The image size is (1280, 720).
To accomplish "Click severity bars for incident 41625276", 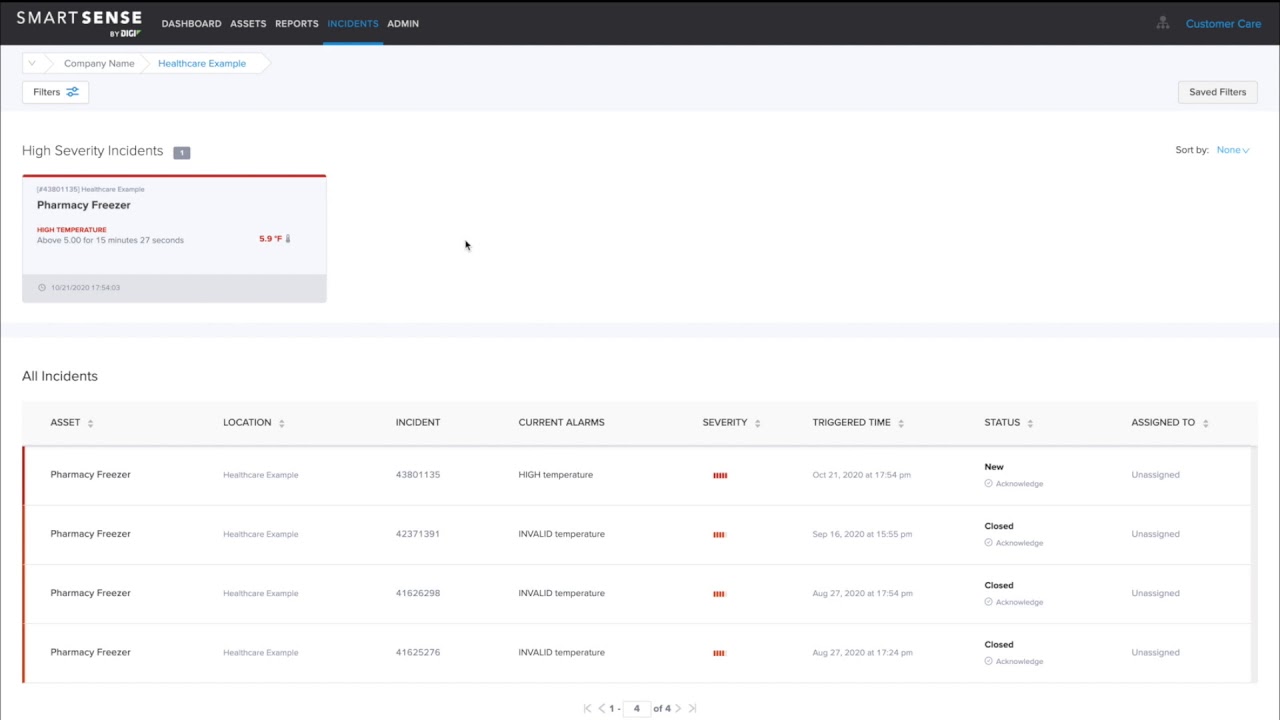I will coord(719,653).
